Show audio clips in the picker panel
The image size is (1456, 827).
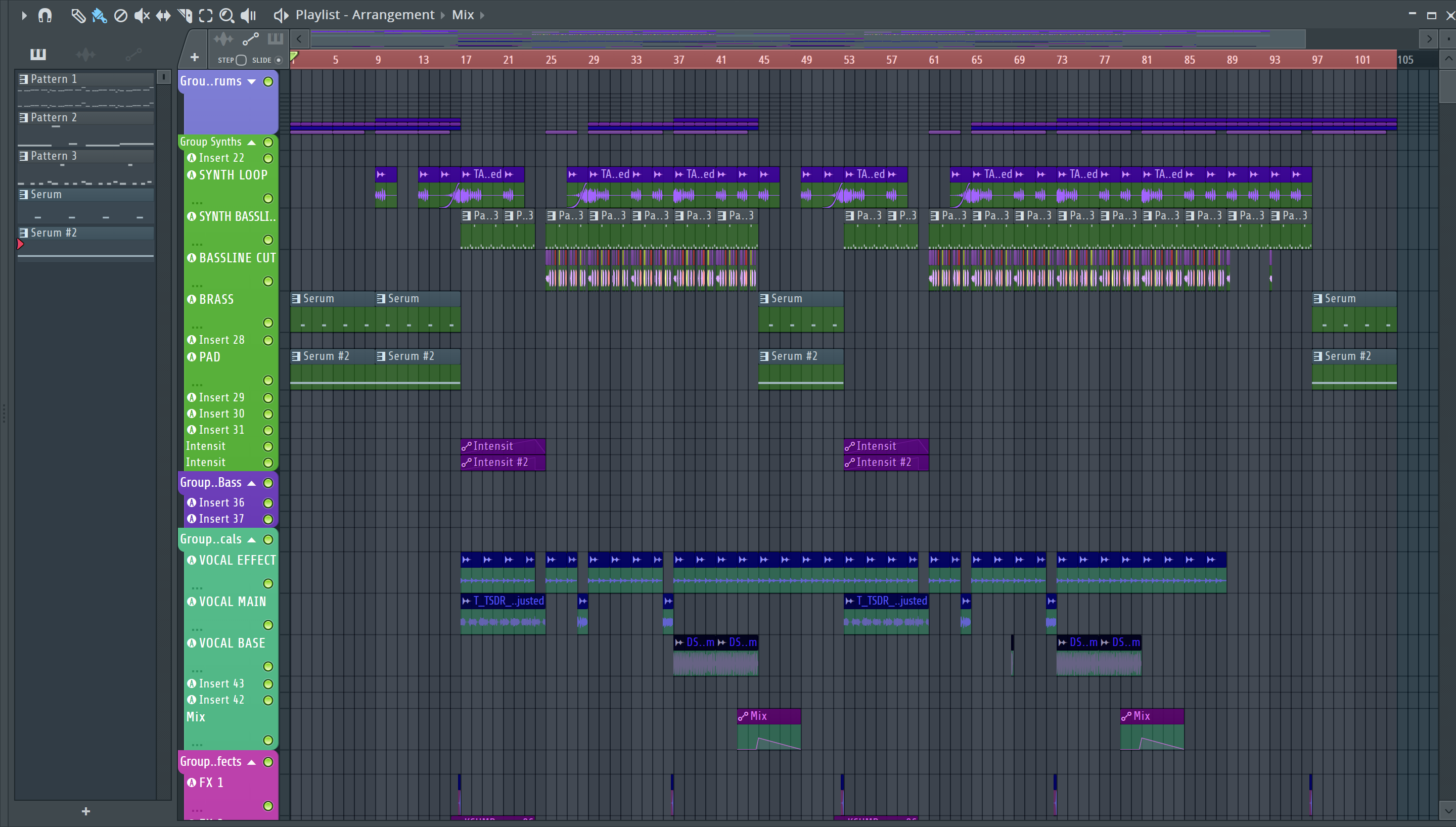86,55
